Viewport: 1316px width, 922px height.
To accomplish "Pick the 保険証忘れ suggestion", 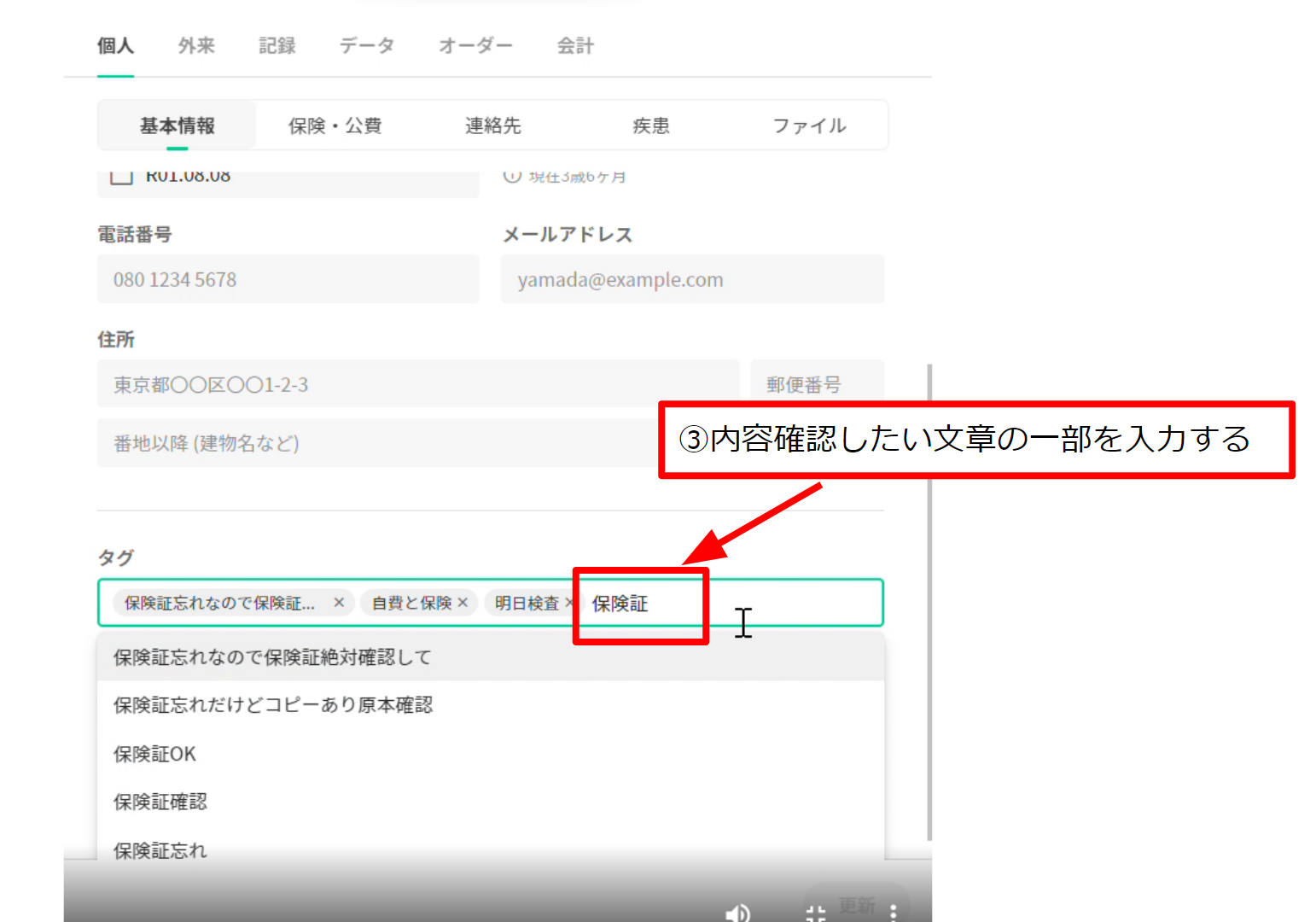I will 491,850.
